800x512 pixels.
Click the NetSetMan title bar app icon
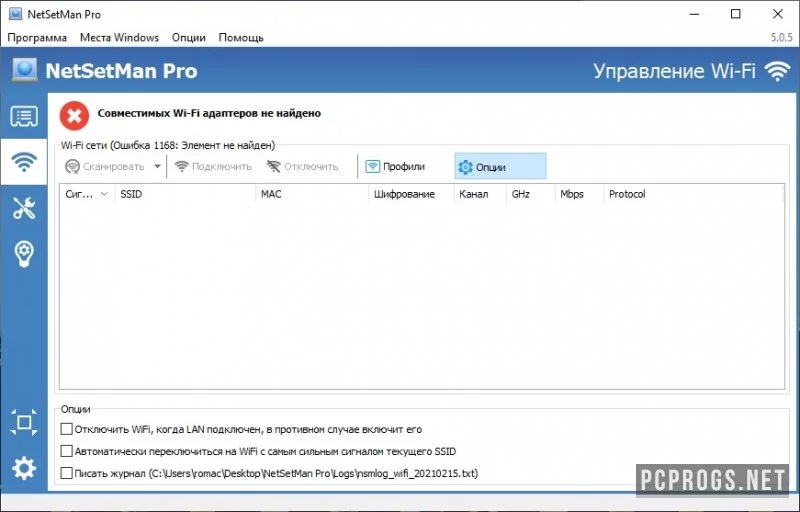[15, 14]
